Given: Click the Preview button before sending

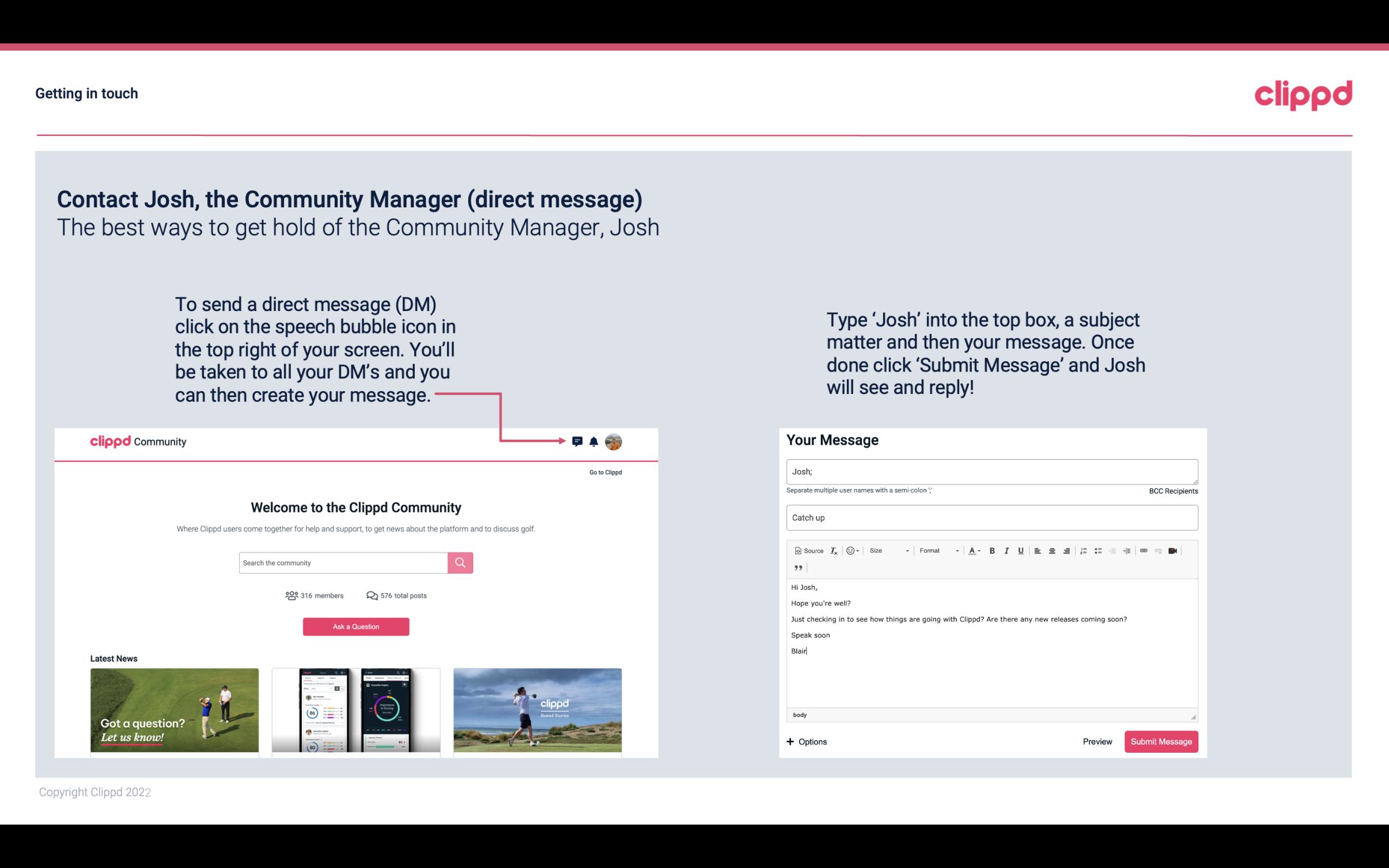Looking at the screenshot, I should coord(1097,741).
